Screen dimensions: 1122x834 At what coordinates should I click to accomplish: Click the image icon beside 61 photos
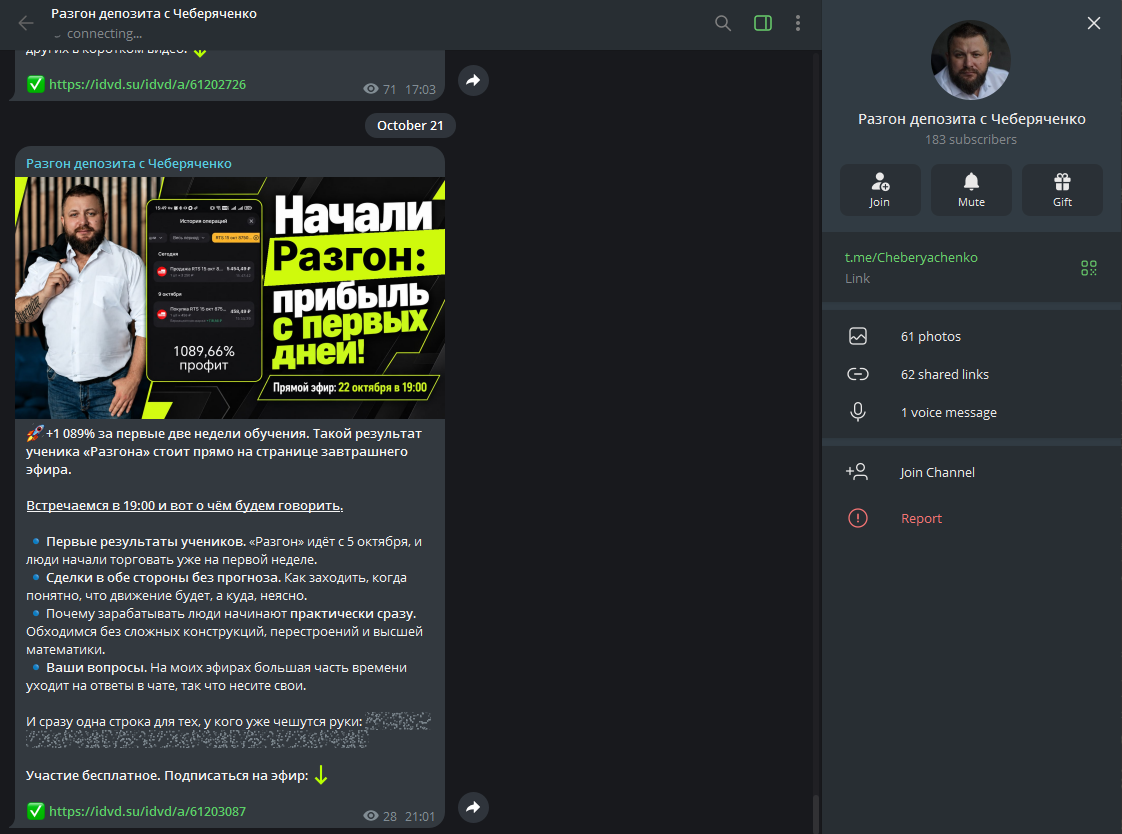click(x=858, y=336)
